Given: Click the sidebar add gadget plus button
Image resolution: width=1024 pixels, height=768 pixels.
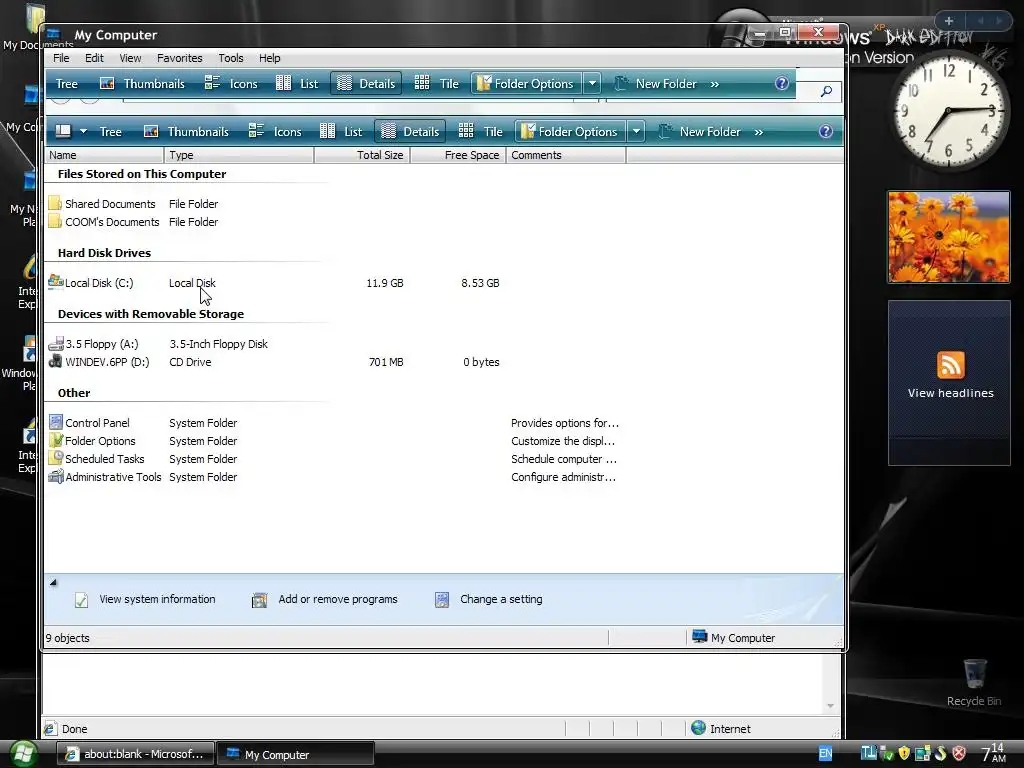Looking at the screenshot, I should 949,21.
